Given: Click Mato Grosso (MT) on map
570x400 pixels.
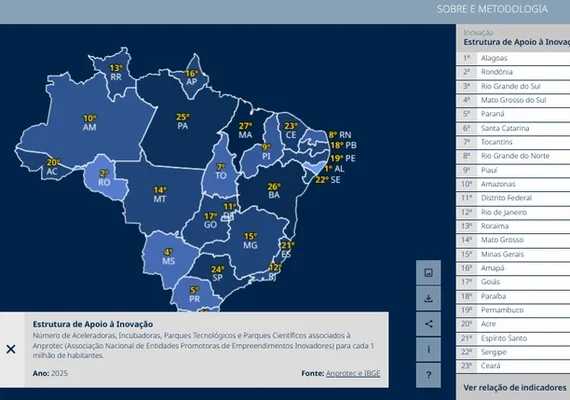Looking at the screenshot, I should click(160, 195).
